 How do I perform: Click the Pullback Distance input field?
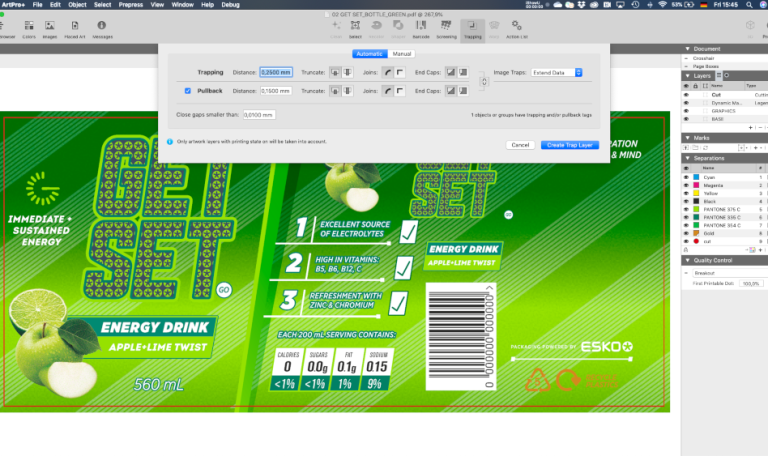(276, 91)
